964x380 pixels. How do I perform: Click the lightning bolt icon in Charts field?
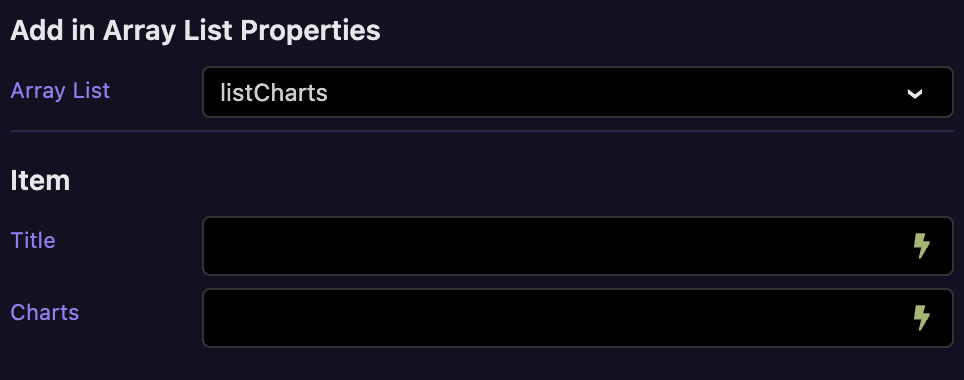(921, 317)
